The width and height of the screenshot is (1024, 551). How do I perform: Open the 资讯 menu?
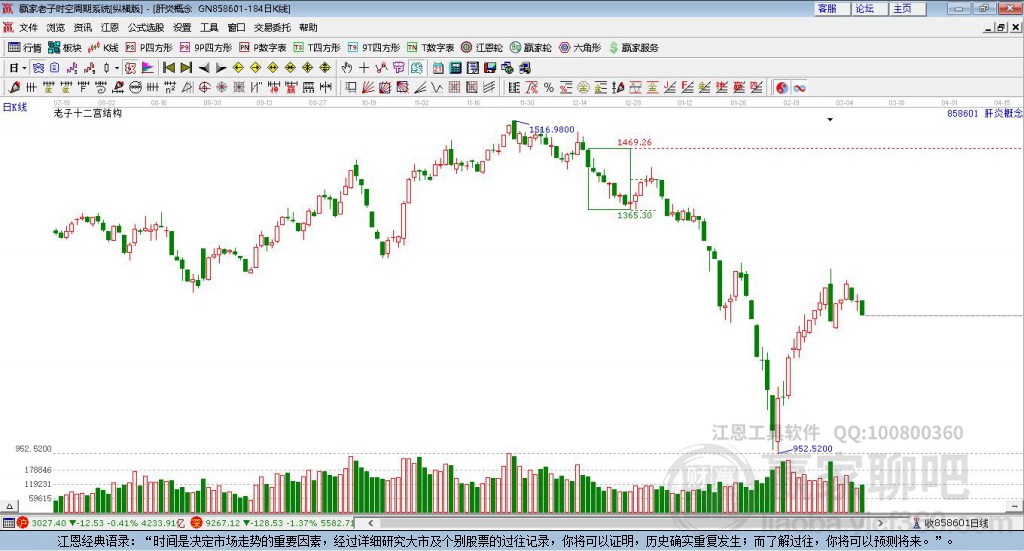point(83,27)
